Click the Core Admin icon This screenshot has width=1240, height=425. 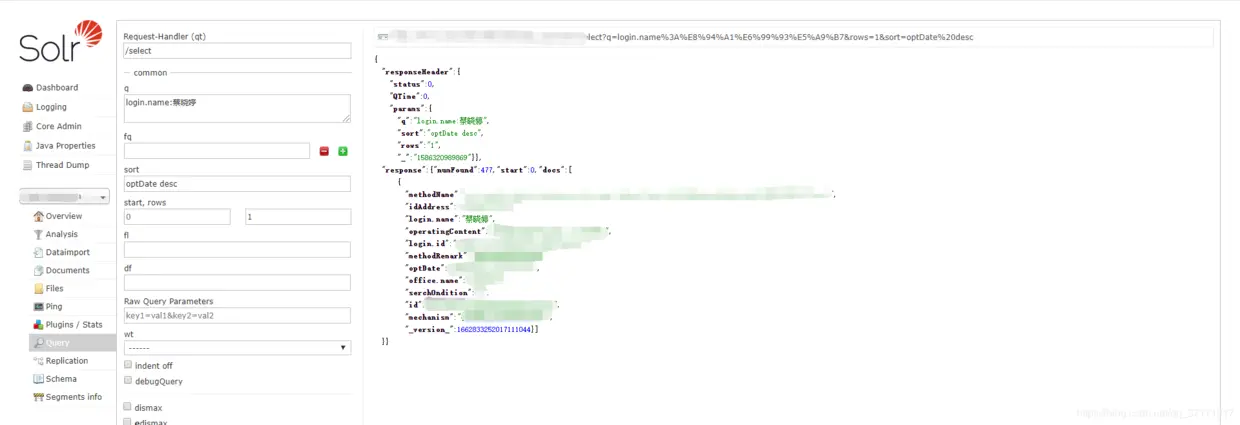tap(28, 126)
